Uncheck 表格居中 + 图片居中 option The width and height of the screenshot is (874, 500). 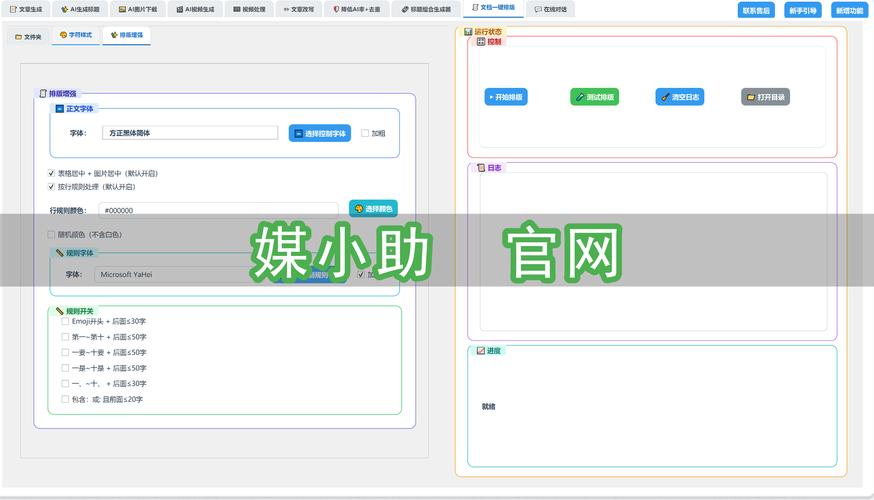click(52, 173)
